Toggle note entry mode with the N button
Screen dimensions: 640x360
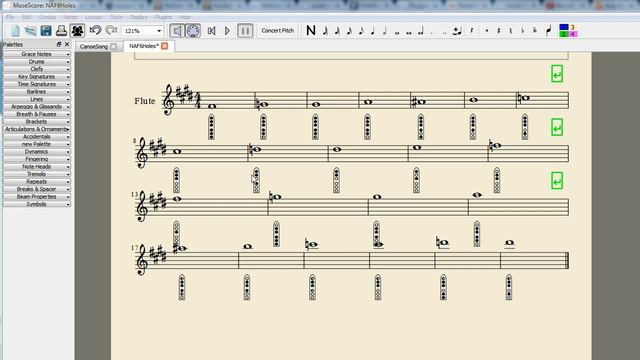(x=311, y=30)
